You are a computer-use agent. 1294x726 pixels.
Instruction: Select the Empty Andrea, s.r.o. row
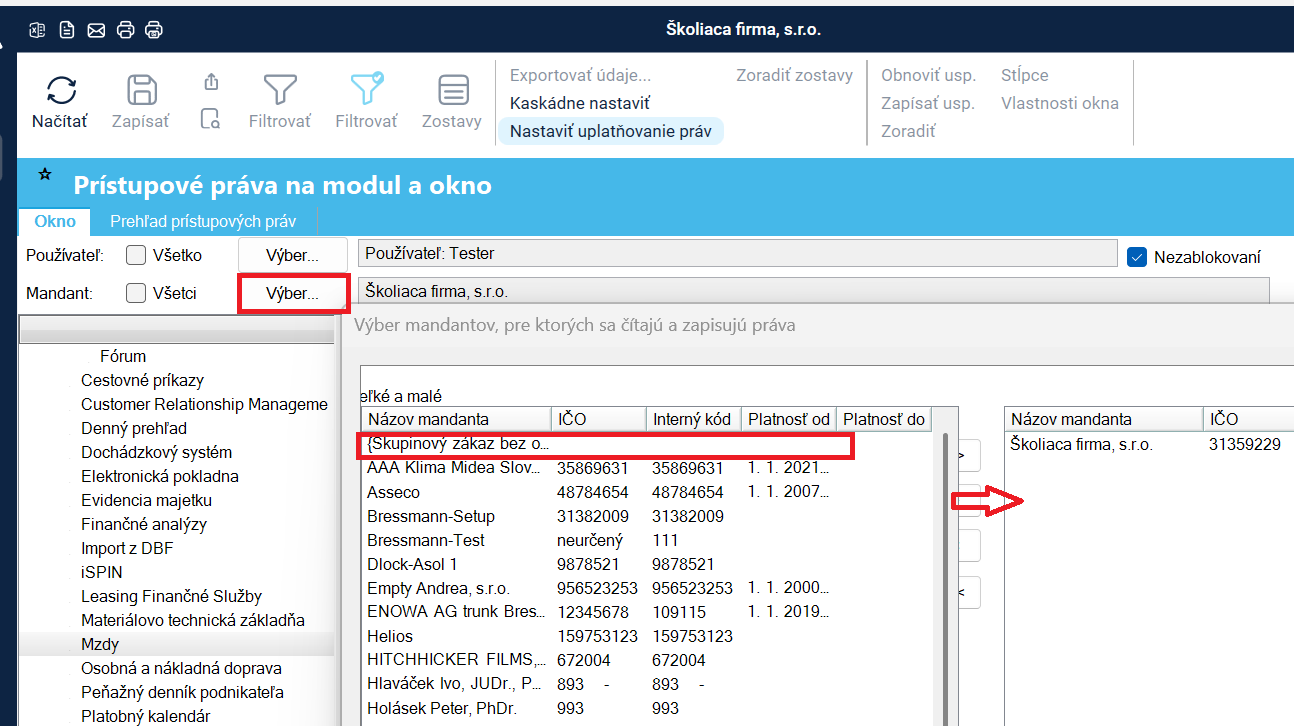point(647,588)
